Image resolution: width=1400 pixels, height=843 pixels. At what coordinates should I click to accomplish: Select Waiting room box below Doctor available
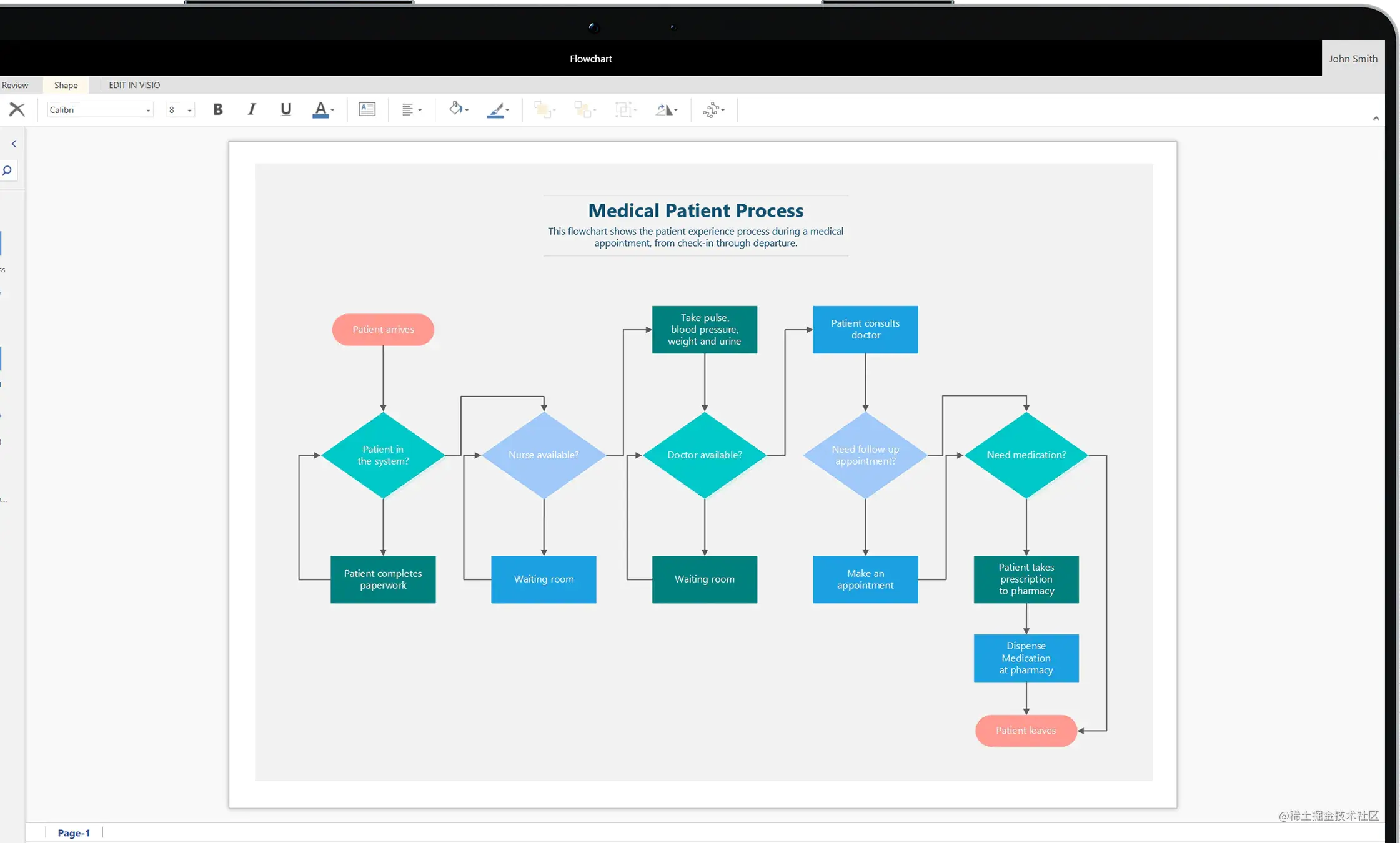(705, 579)
